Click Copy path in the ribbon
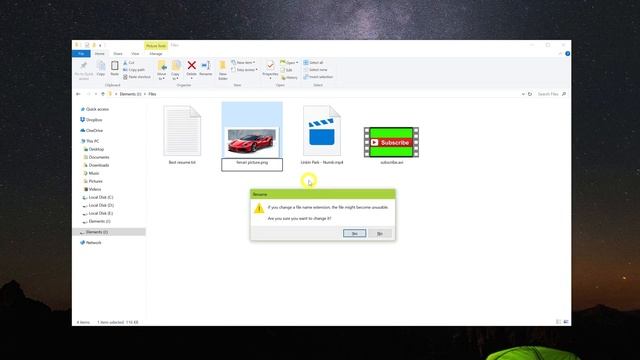 click(134, 70)
